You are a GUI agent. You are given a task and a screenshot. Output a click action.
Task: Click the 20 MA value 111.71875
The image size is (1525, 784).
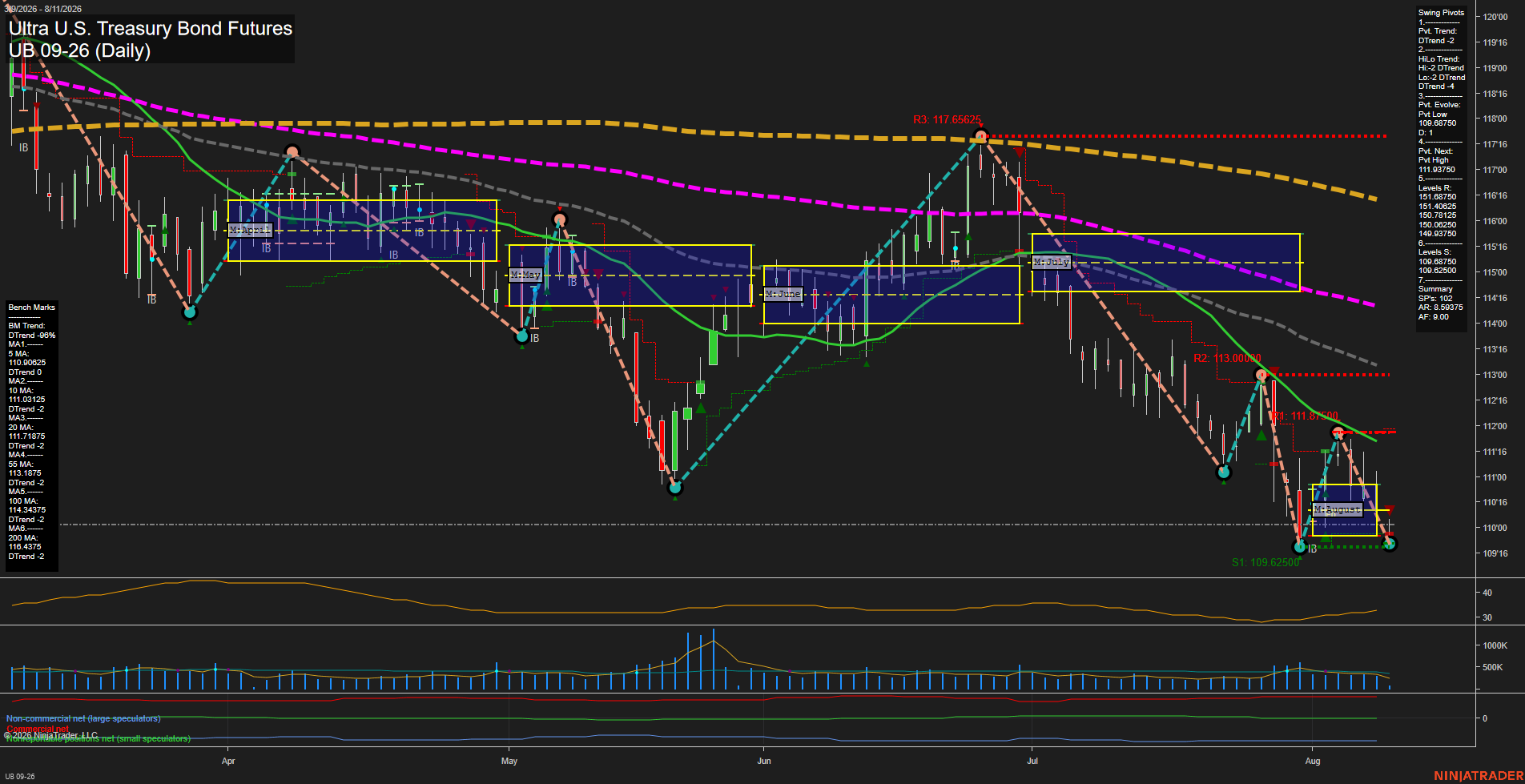point(27,436)
